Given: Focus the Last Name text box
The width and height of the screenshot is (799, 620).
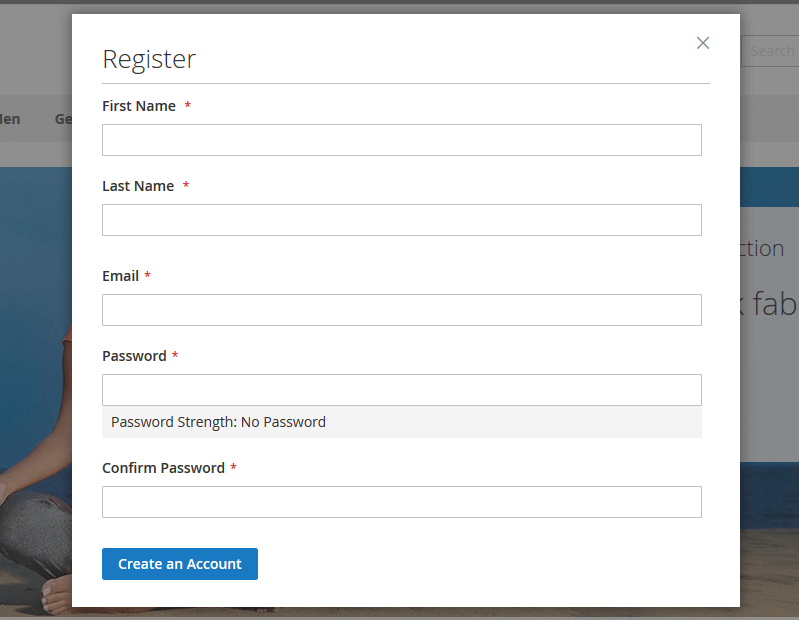Looking at the screenshot, I should pyautogui.click(x=401, y=220).
